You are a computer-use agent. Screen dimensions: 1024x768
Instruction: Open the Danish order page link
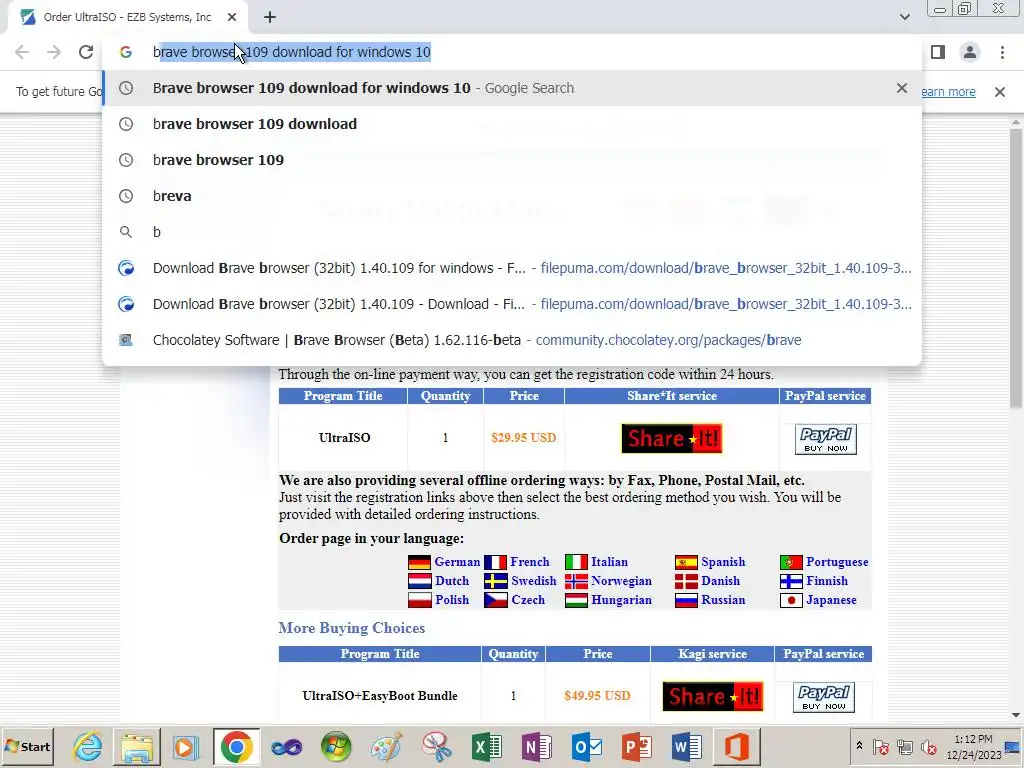[720, 581]
